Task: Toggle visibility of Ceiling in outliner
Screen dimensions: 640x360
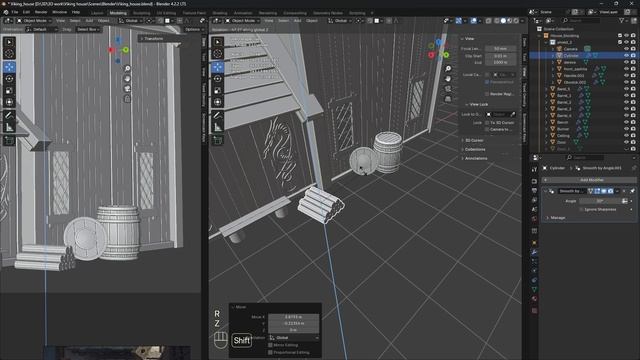Action: coord(626,136)
